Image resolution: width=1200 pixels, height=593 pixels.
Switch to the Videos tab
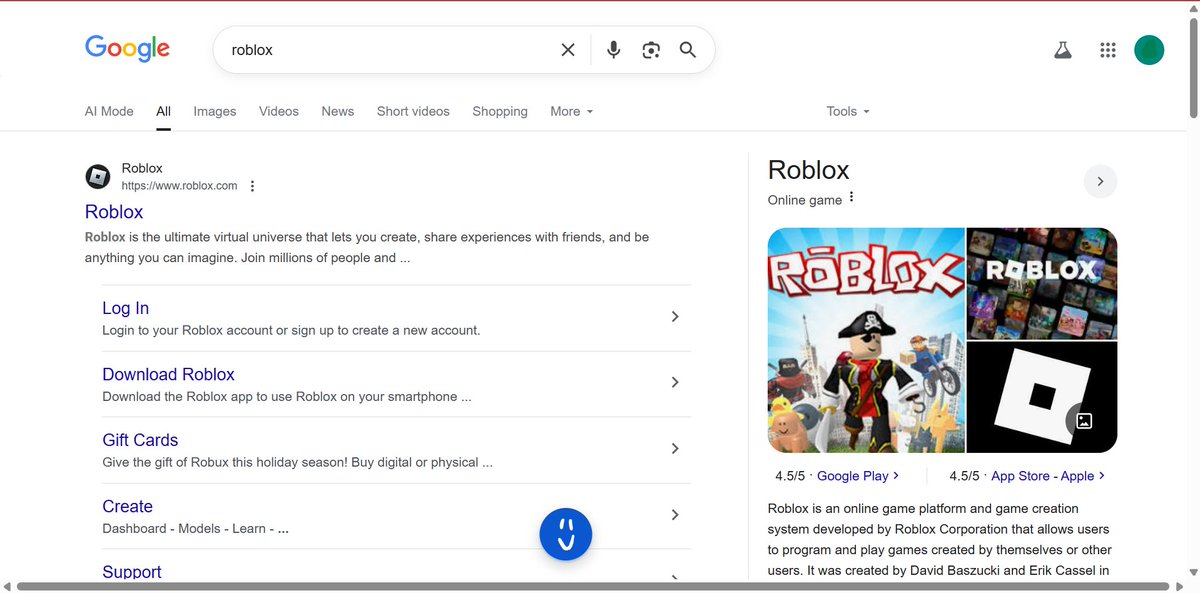[x=279, y=111]
